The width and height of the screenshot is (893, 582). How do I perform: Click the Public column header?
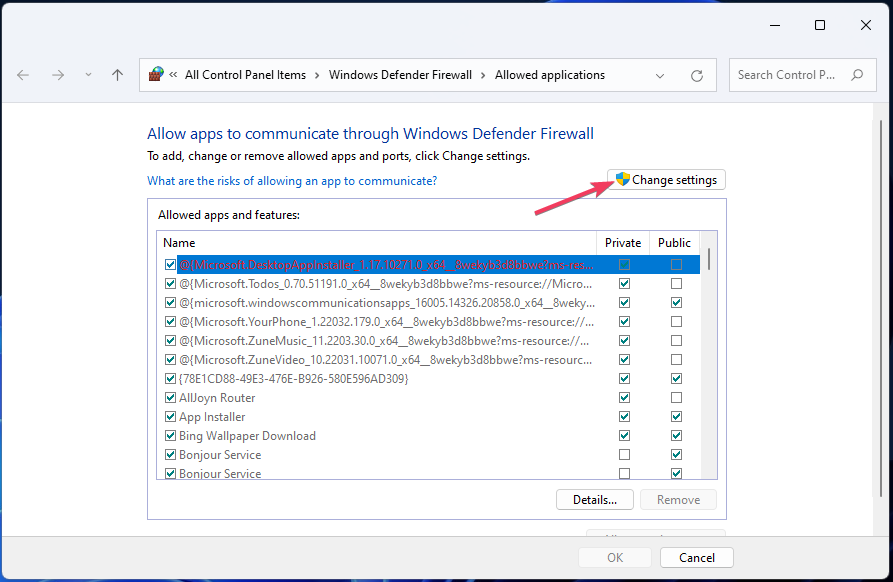674,243
